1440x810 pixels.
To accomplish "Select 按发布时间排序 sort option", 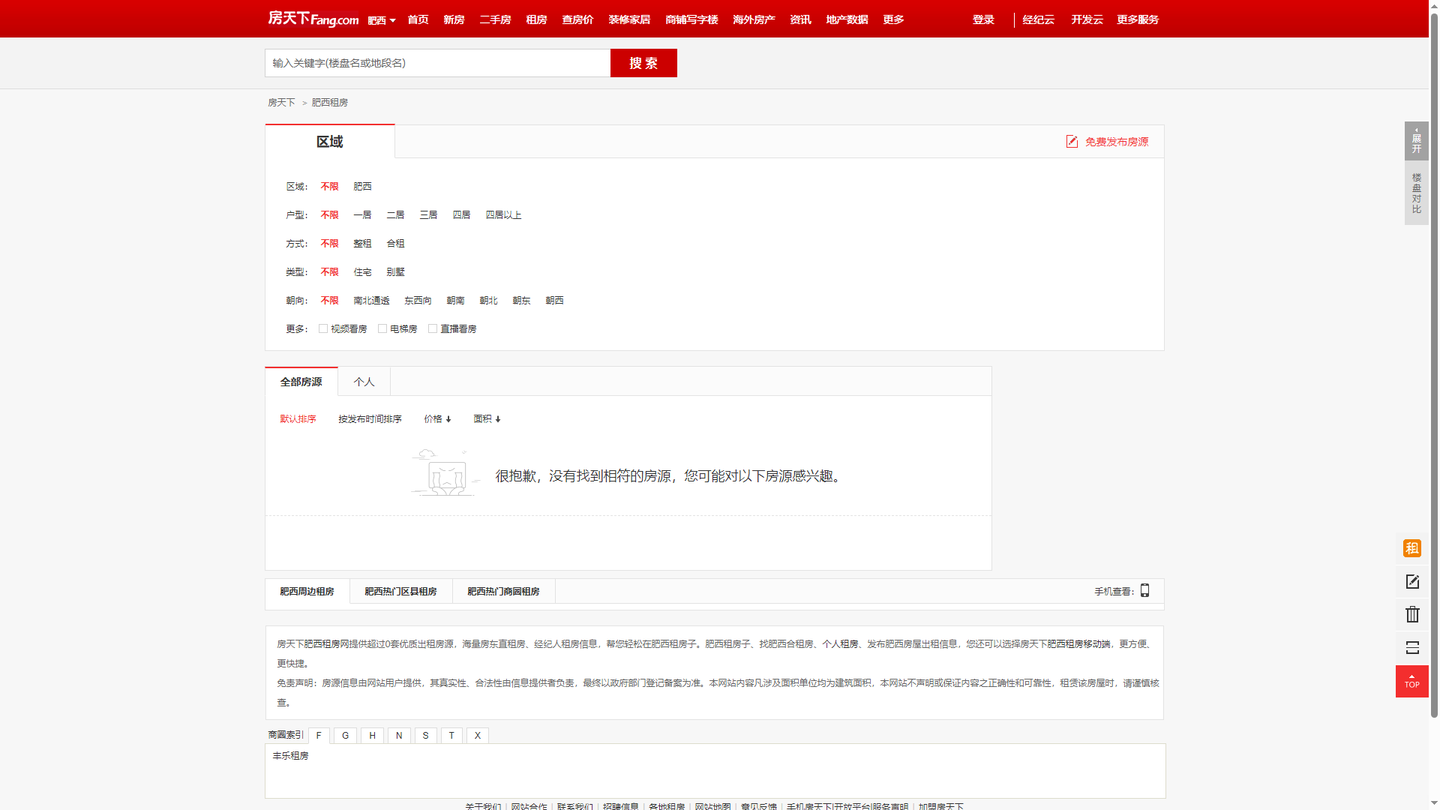I will (370, 419).
